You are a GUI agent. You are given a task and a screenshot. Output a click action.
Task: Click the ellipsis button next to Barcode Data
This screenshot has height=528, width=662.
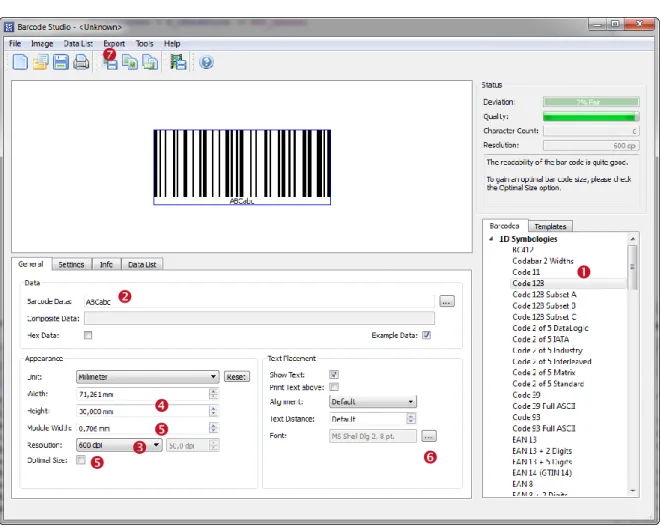point(447,301)
